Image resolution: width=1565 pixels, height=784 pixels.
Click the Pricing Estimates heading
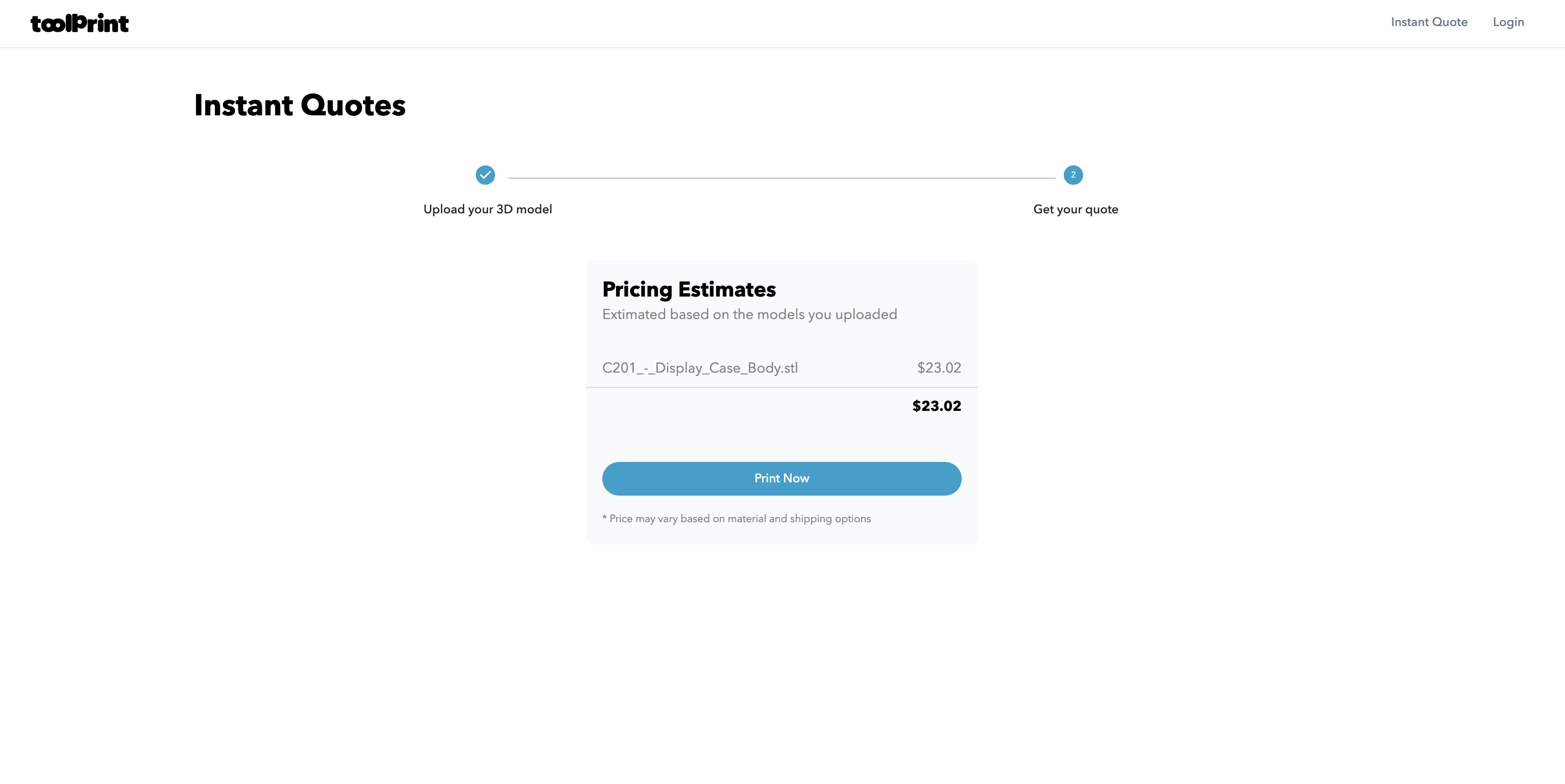[689, 290]
